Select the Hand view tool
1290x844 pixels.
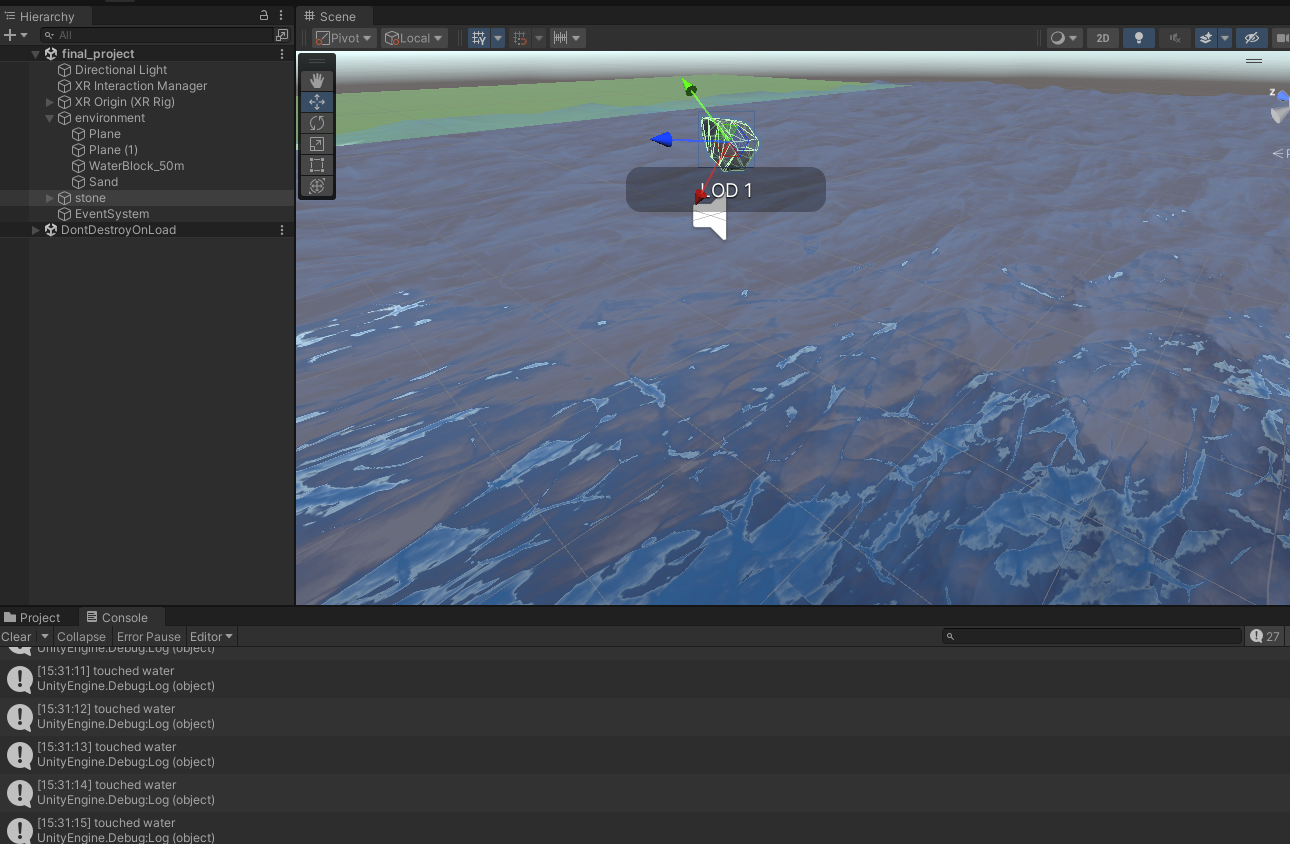(317, 80)
